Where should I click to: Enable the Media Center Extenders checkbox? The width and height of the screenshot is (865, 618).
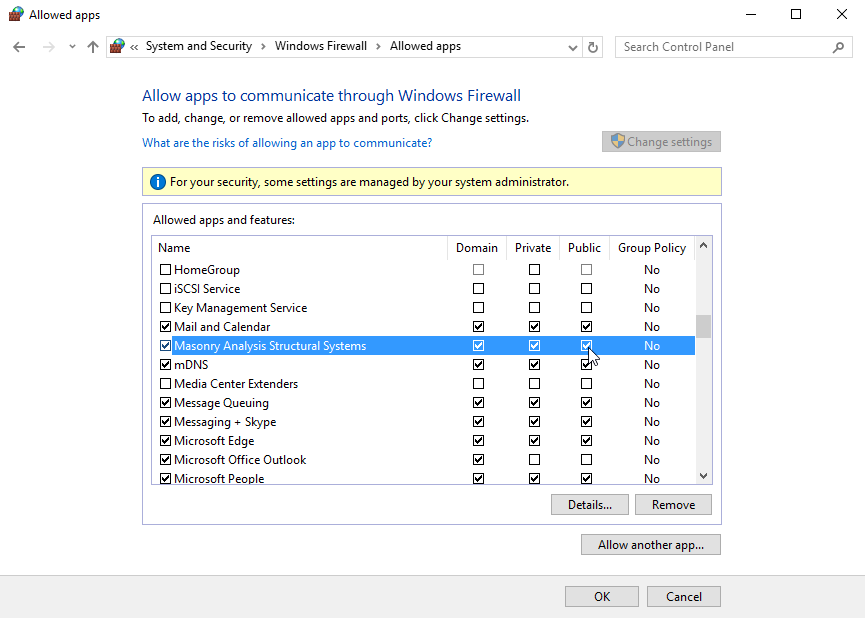165,383
